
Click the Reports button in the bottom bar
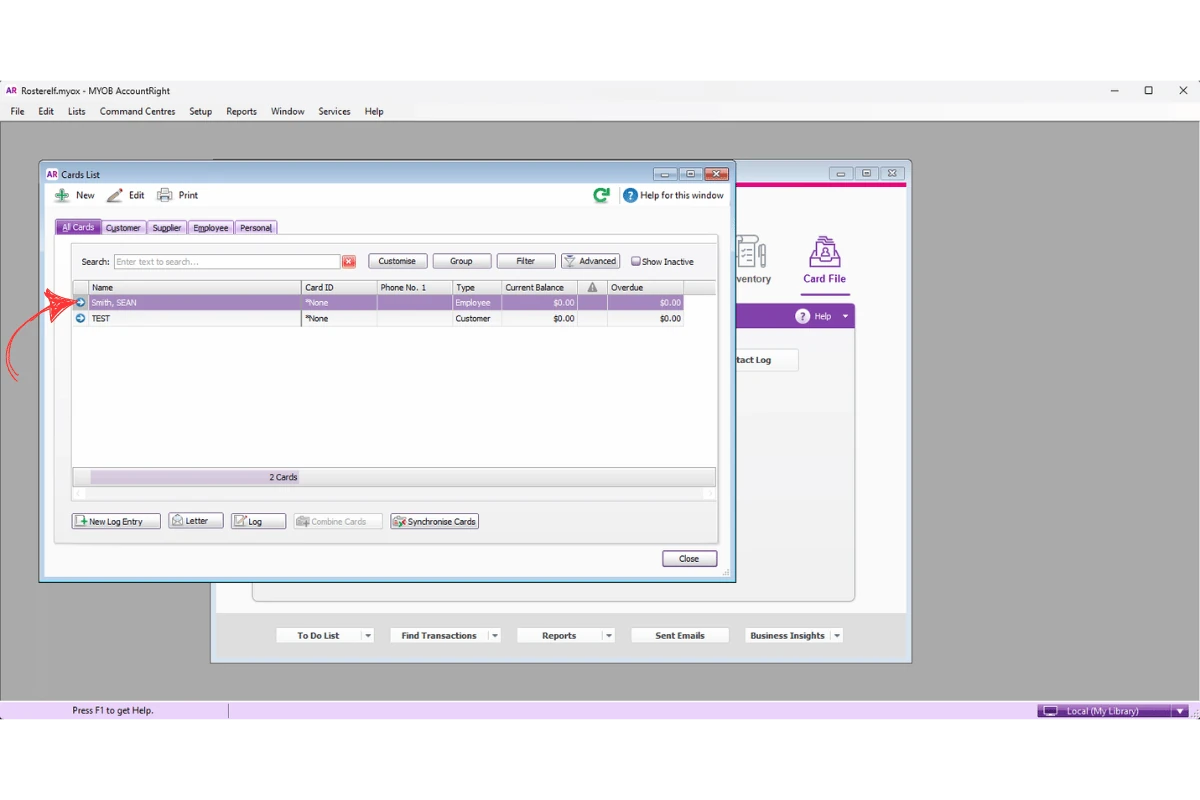559,636
